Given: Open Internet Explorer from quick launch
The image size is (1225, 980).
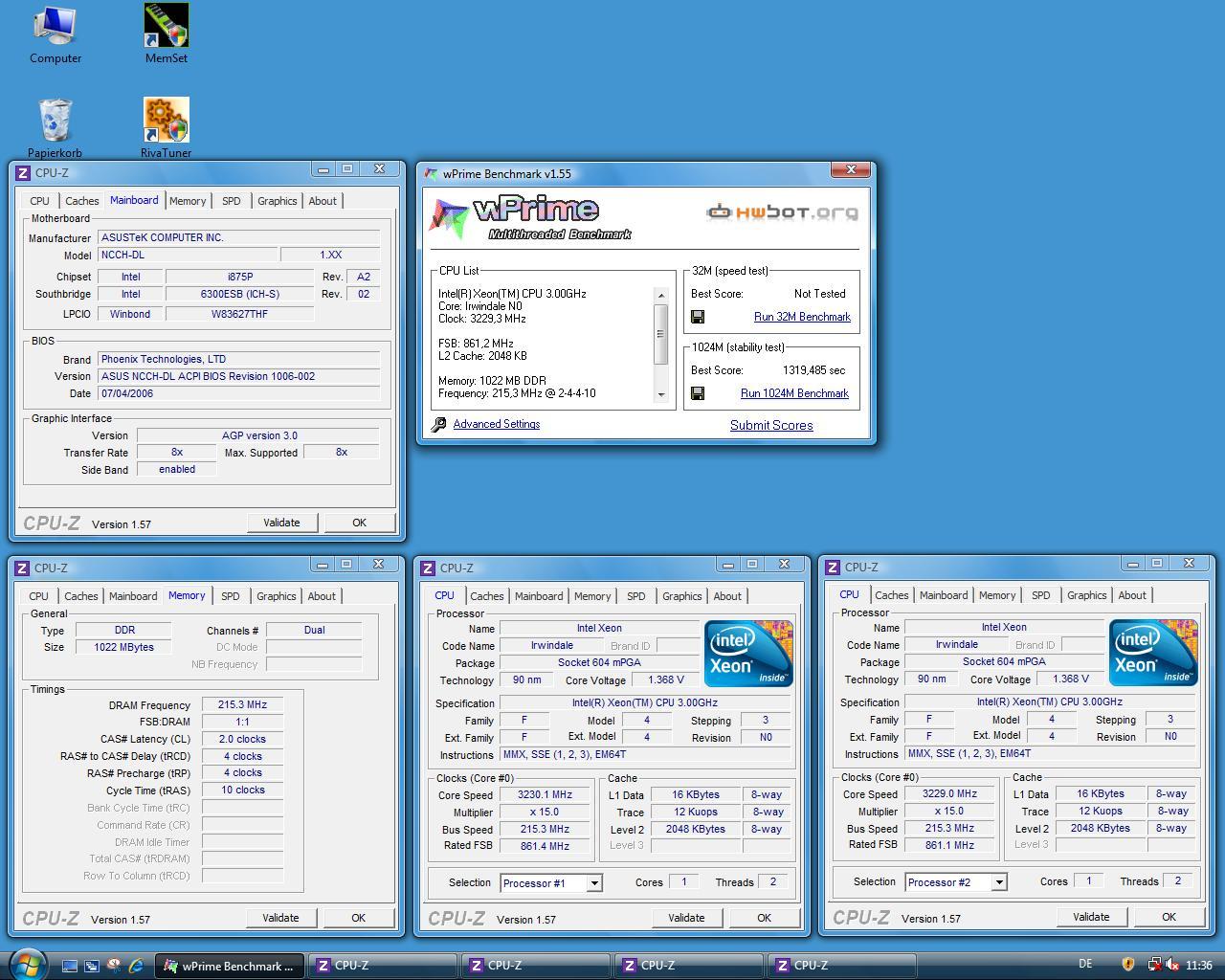Looking at the screenshot, I should (136, 966).
